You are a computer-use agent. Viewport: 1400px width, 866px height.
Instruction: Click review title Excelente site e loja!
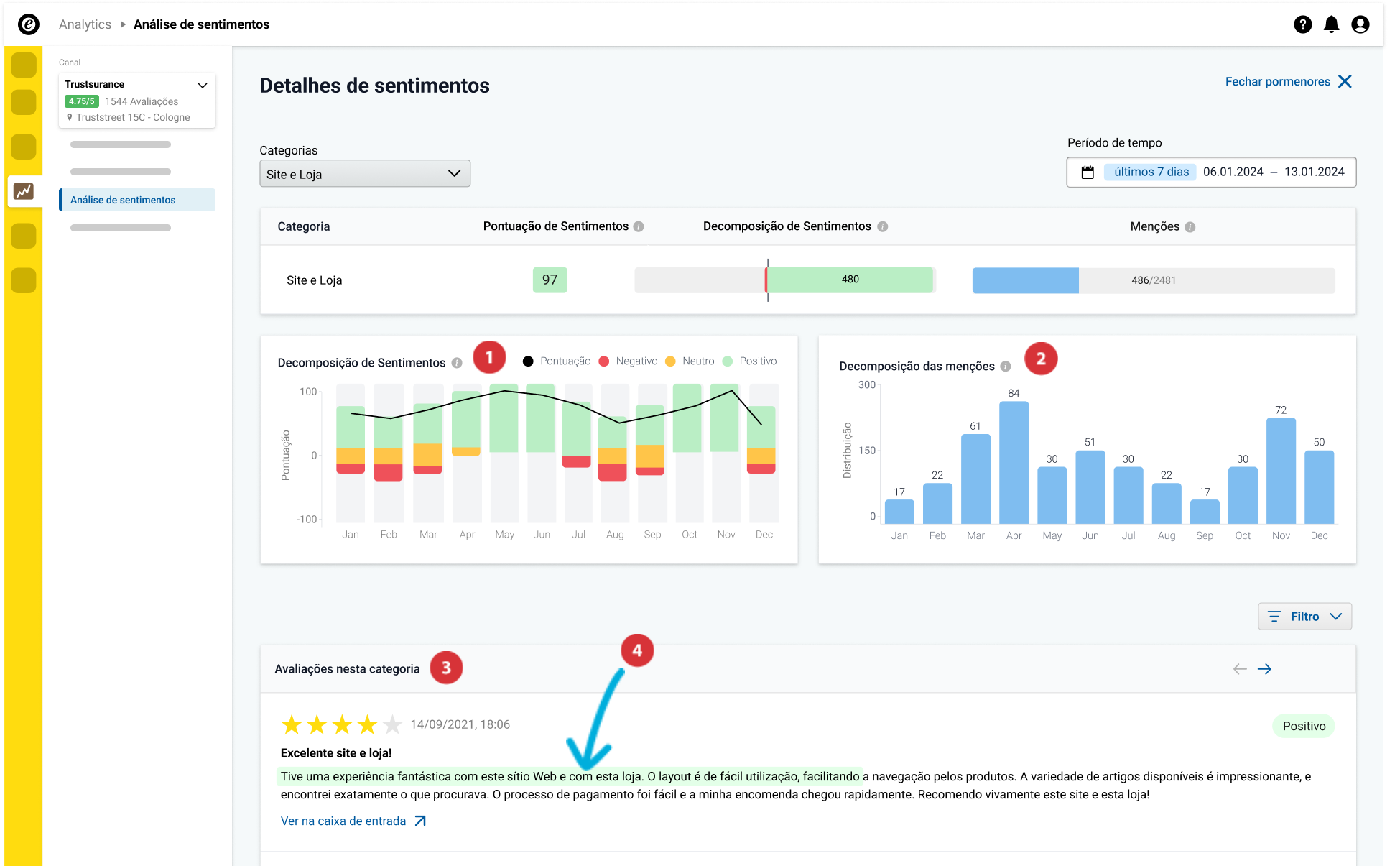click(x=336, y=753)
